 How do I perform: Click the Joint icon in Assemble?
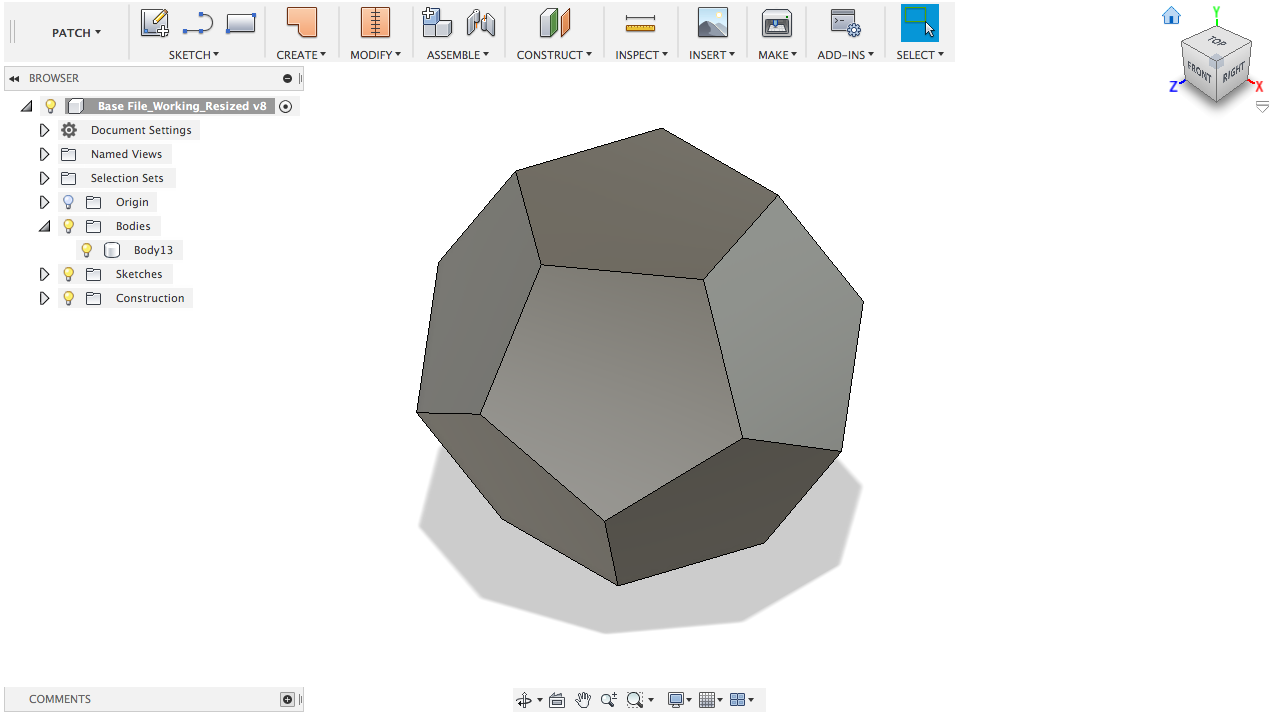click(481, 23)
